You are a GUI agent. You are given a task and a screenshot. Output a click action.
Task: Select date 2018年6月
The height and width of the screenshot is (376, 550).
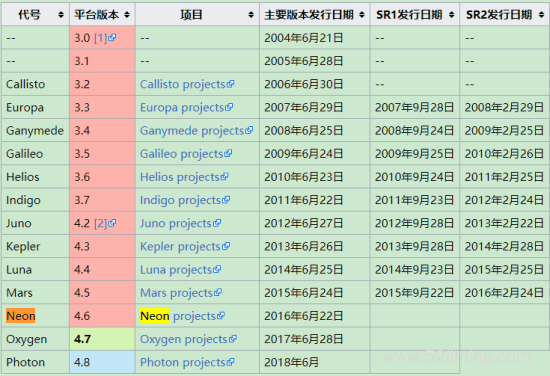(x=291, y=362)
